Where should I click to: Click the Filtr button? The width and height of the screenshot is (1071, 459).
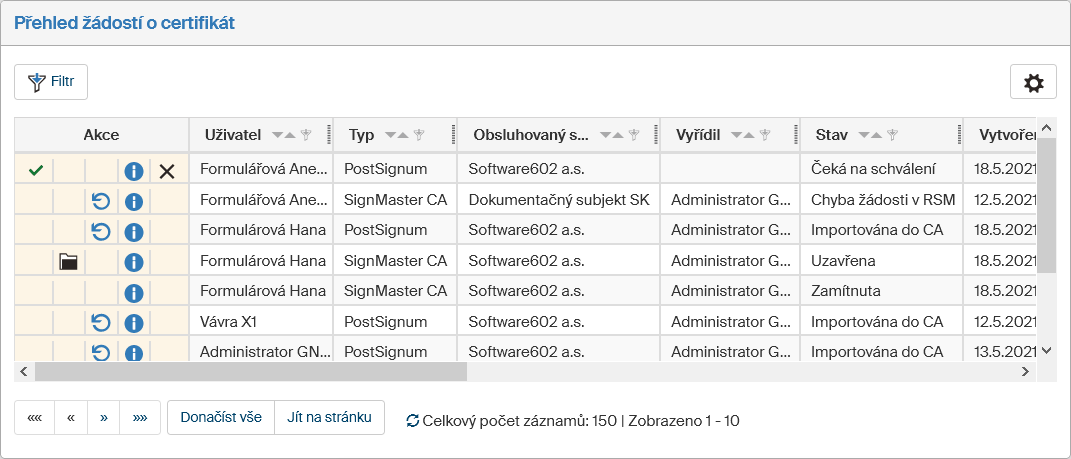(x=51, y=82)
